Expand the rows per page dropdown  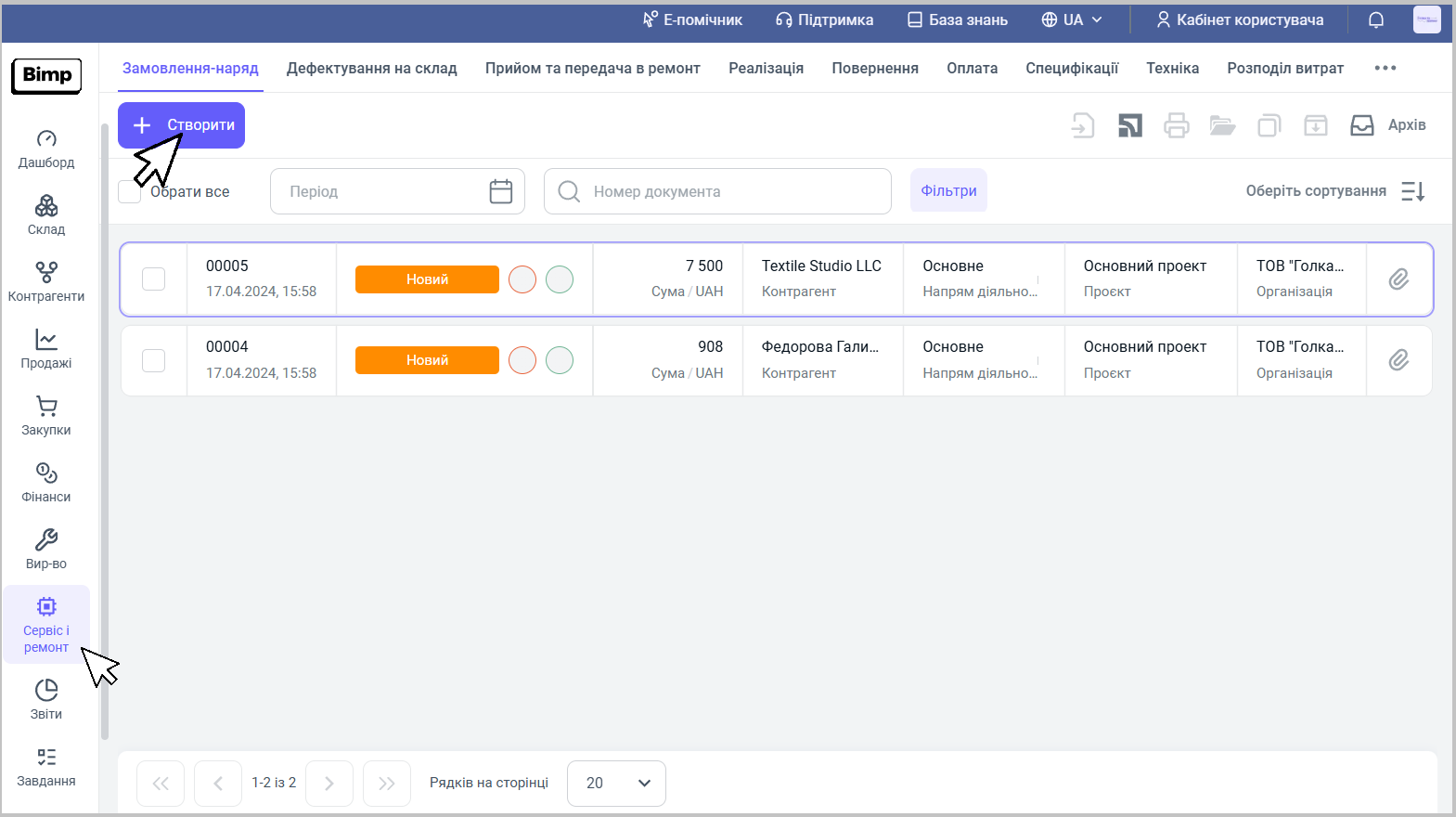tap(616, 783)
